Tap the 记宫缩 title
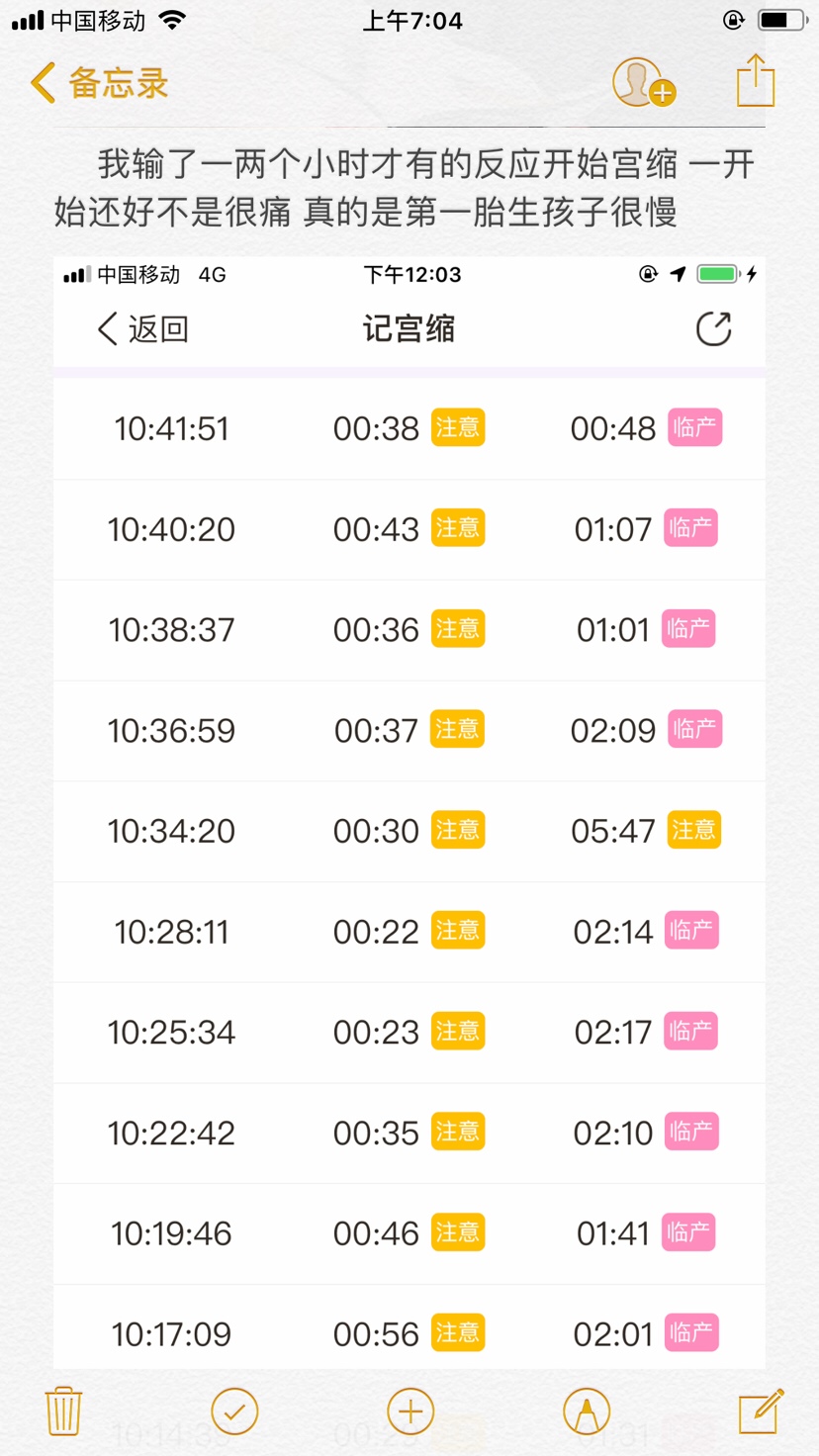 tap(409, 329)
